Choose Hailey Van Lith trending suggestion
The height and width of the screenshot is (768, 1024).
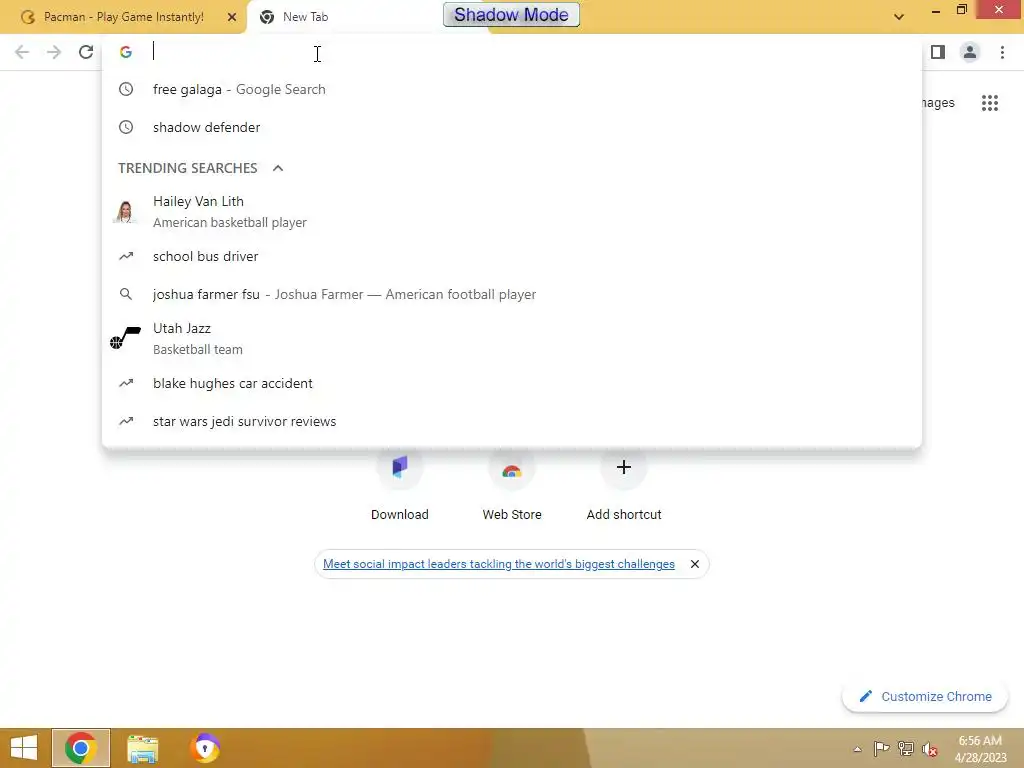coord(512,212)
